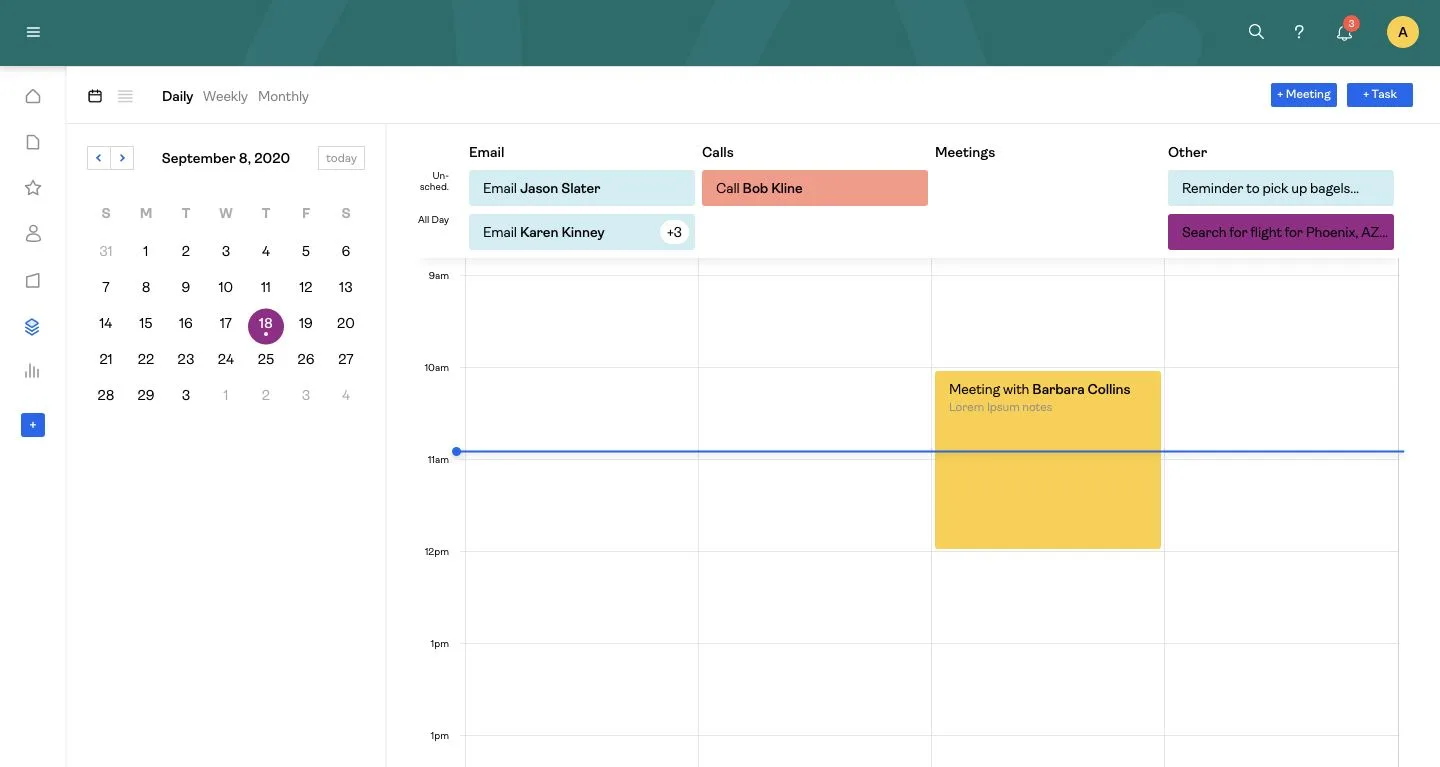The height and width of the screenshot is (767, 1440).
Task: Go to previous month with left chevron
Action: click(98, 157)
